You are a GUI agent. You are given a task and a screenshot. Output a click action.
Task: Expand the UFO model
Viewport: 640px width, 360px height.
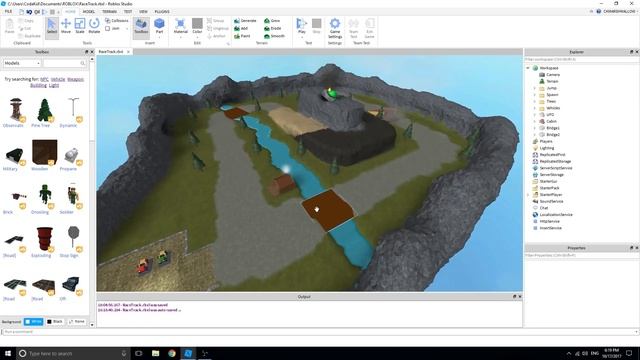point(535,115)
